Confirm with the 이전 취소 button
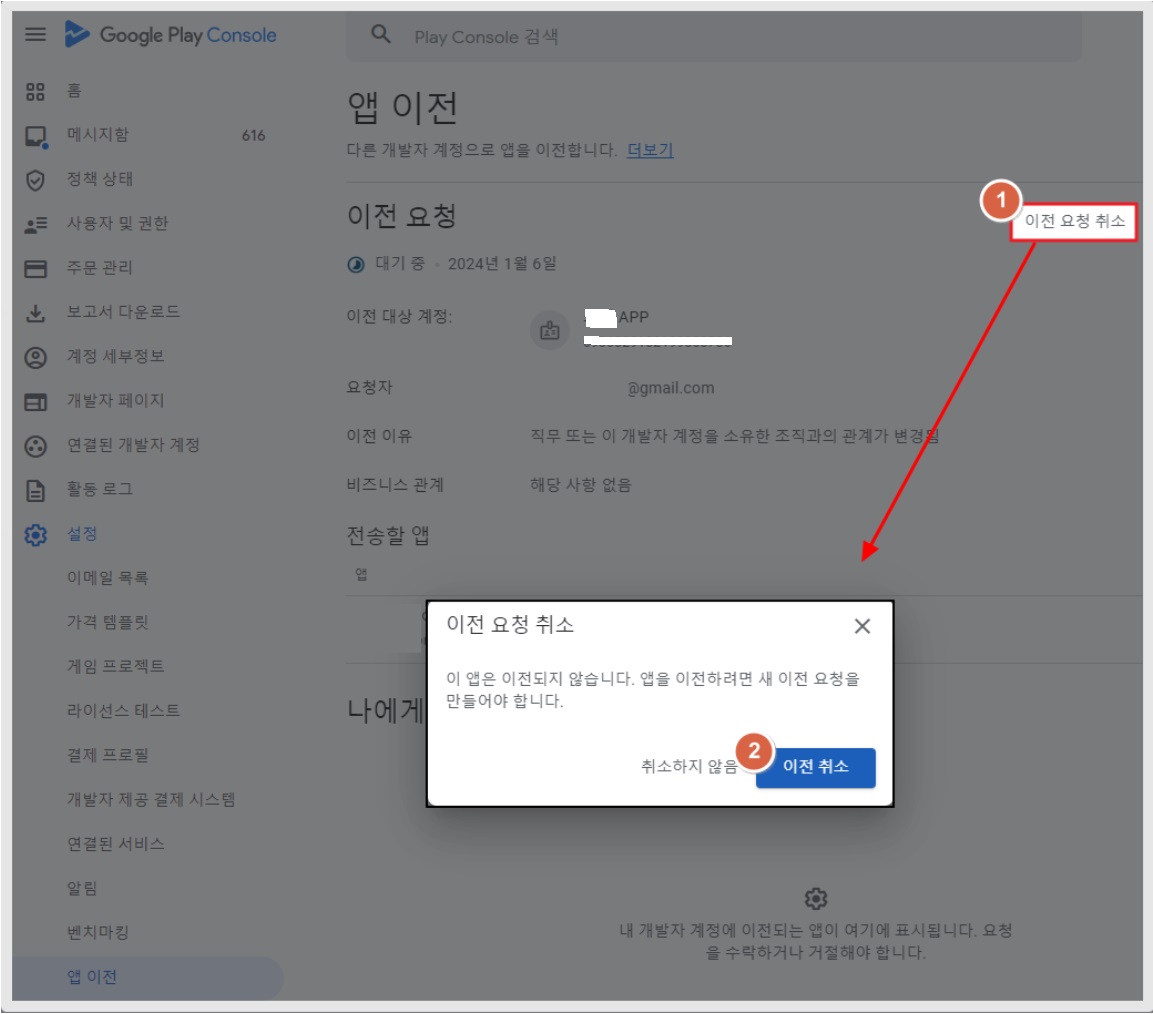 (x=815, y=767)
